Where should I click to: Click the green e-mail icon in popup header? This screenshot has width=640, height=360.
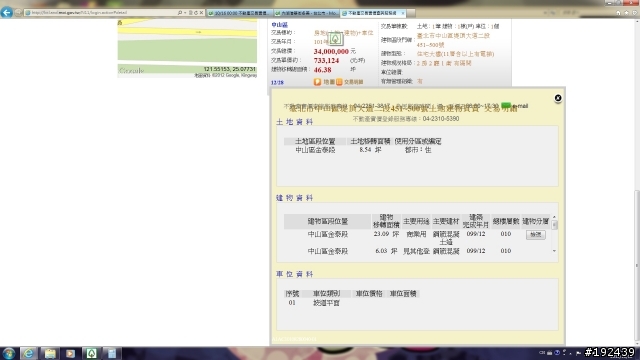pos(506,106)
